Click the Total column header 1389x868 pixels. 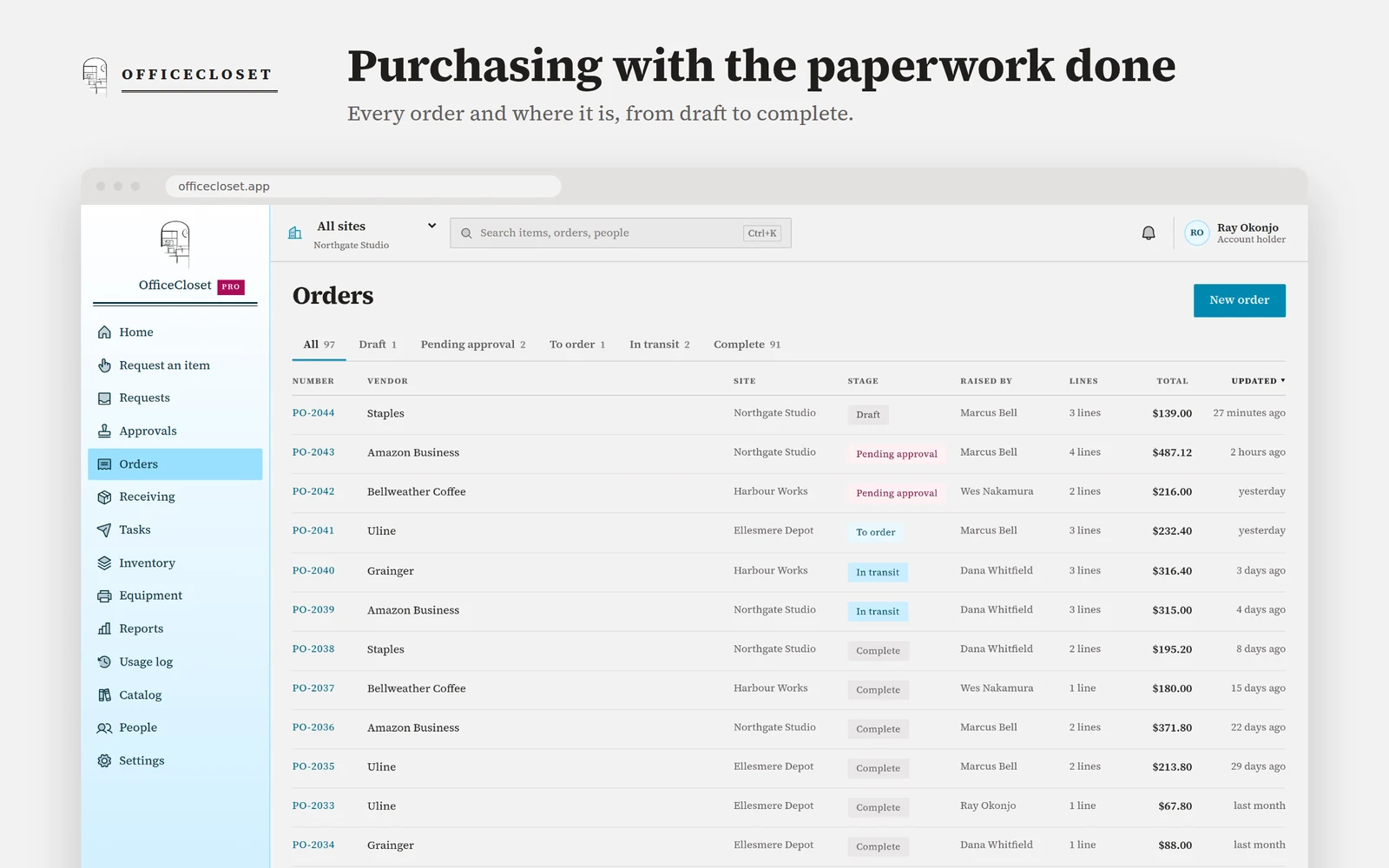(1172, 381)
